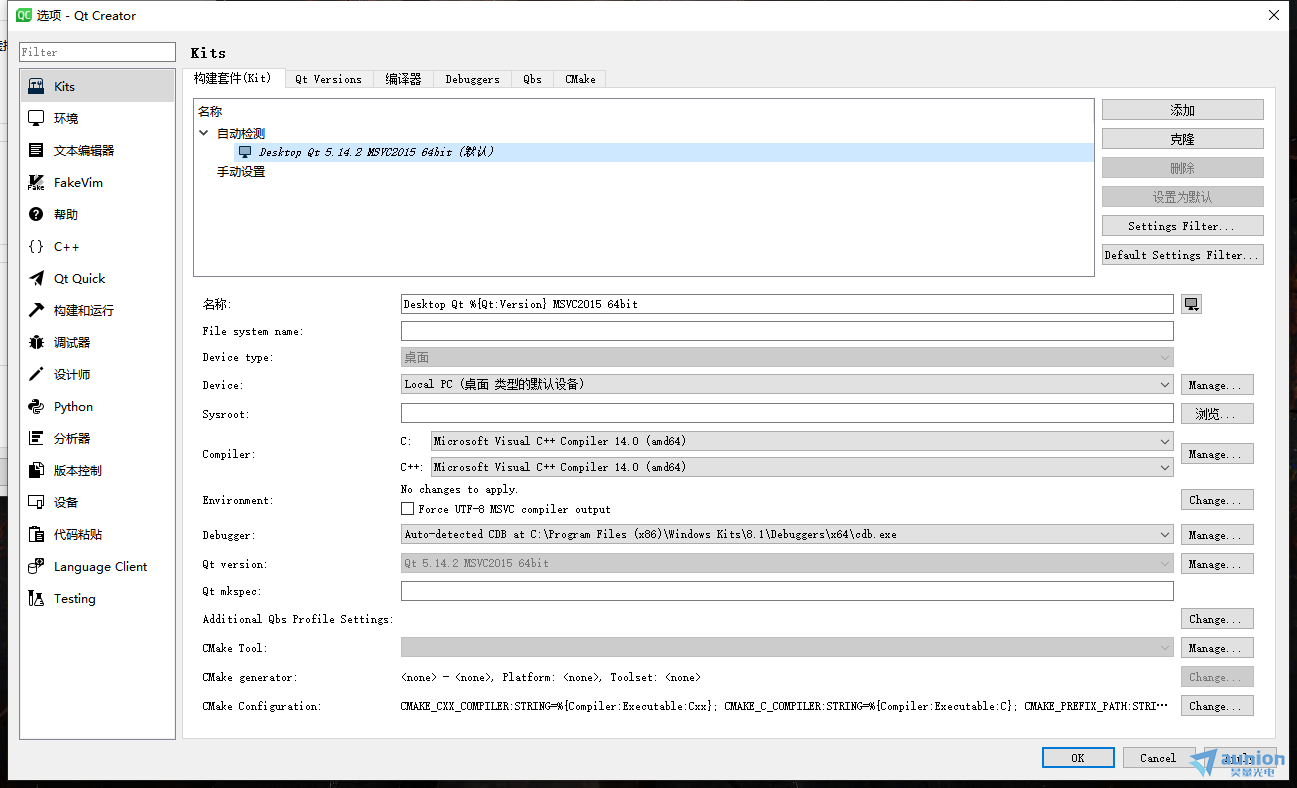This screenshot has width=1297, height=788.
Task: Click Manage... next to Device
Action: 1217,385
